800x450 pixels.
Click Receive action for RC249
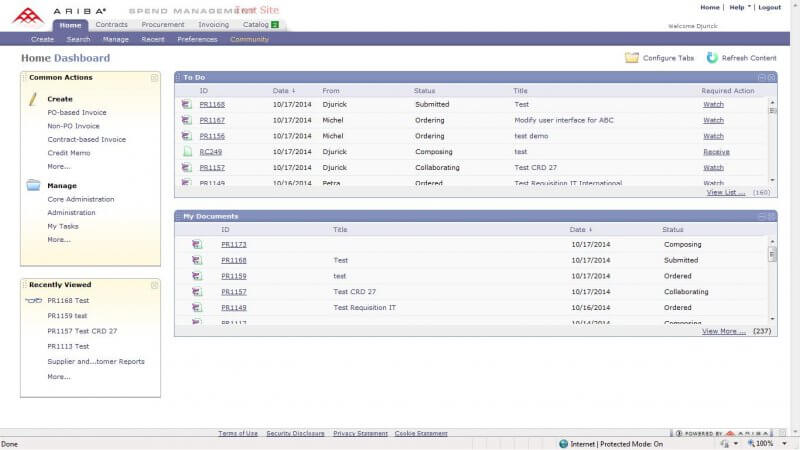[716, 152]
